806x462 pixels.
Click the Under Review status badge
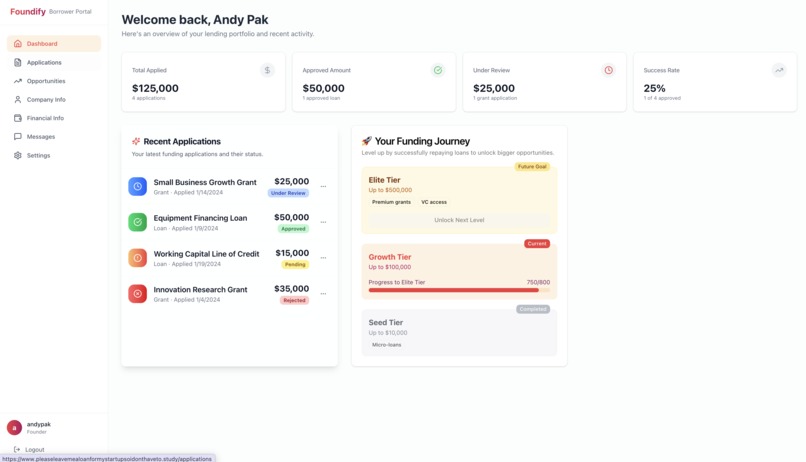click(x=288, y=193)
